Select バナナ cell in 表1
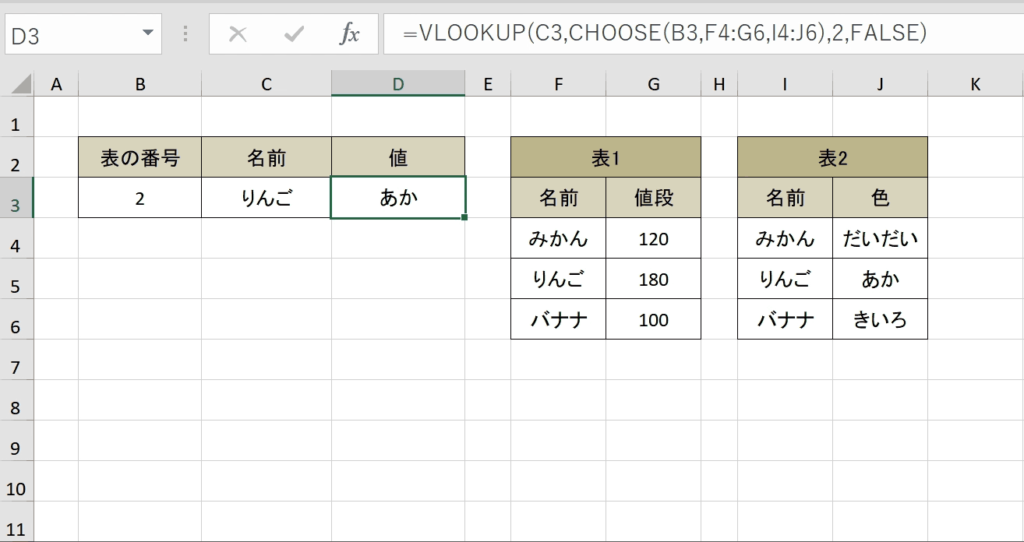Image resolution: width=1024 pixels, height=542 pixels. (558, 319)
